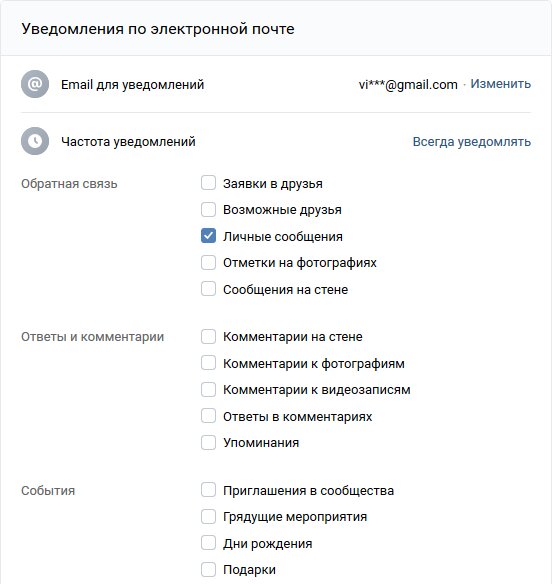Check the Упоминания checkbox
The width and height of the screenshot is (553, 584).
click(x=208, y=442)
